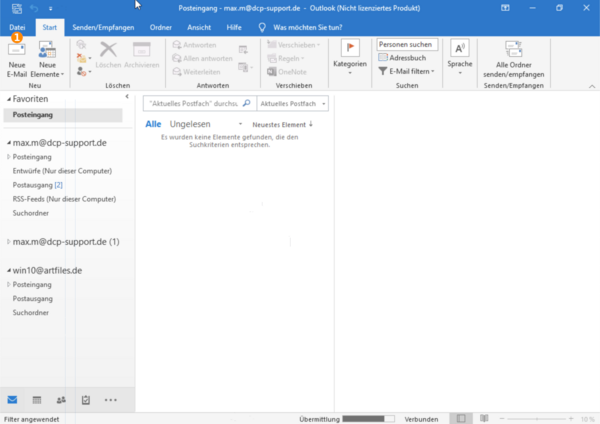The height and width of the screenshot is (424, 600).
Task: Open Suchordner under win10@artfiles.de
Action: (31, 313)
